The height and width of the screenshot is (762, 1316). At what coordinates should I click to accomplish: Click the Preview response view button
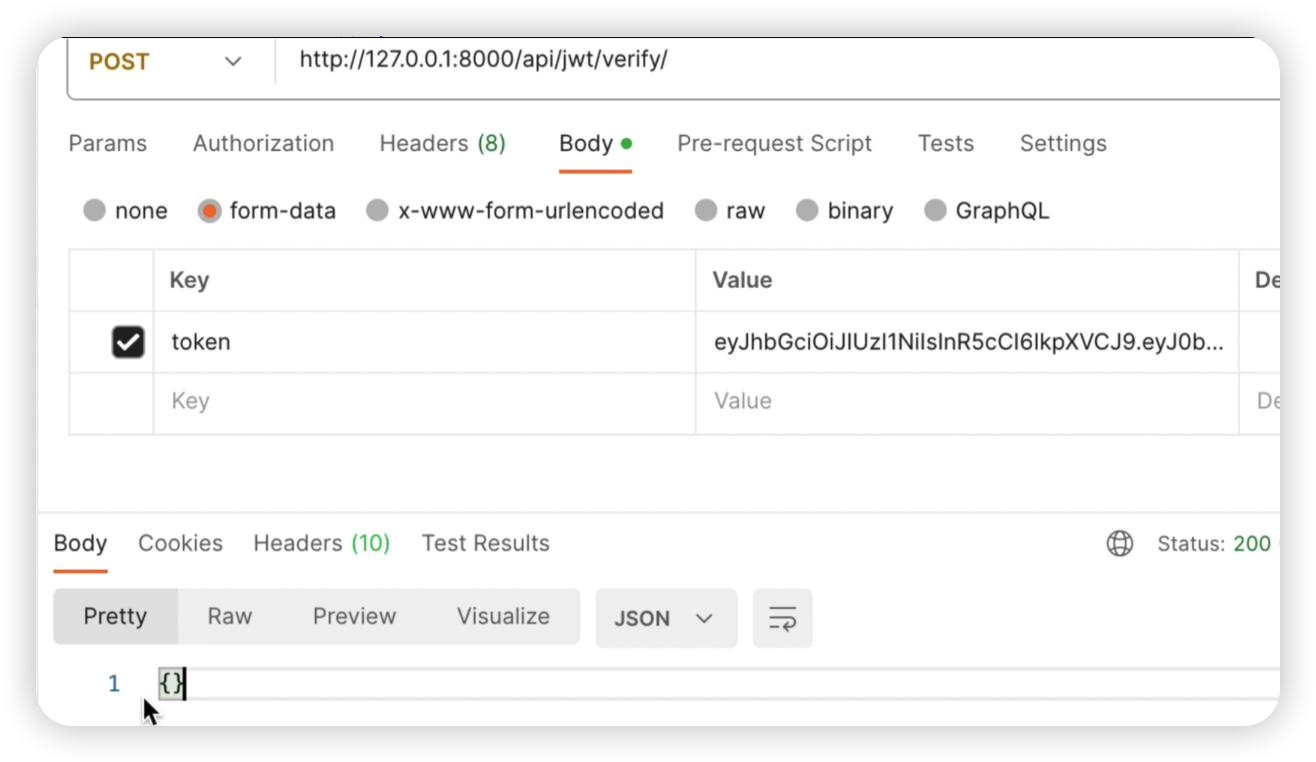tap(354, 616)
